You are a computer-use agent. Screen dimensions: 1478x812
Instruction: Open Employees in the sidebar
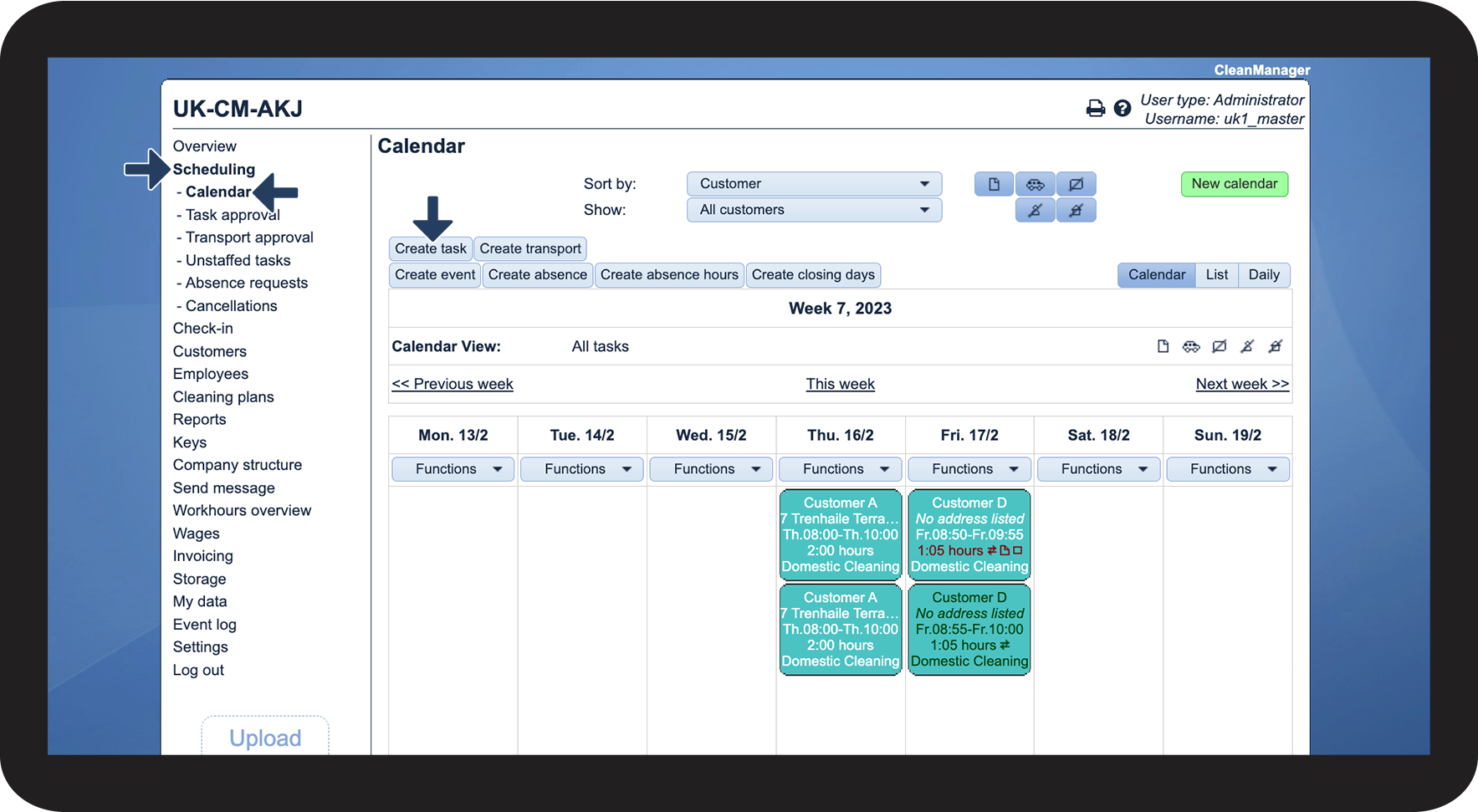point(211,374)
